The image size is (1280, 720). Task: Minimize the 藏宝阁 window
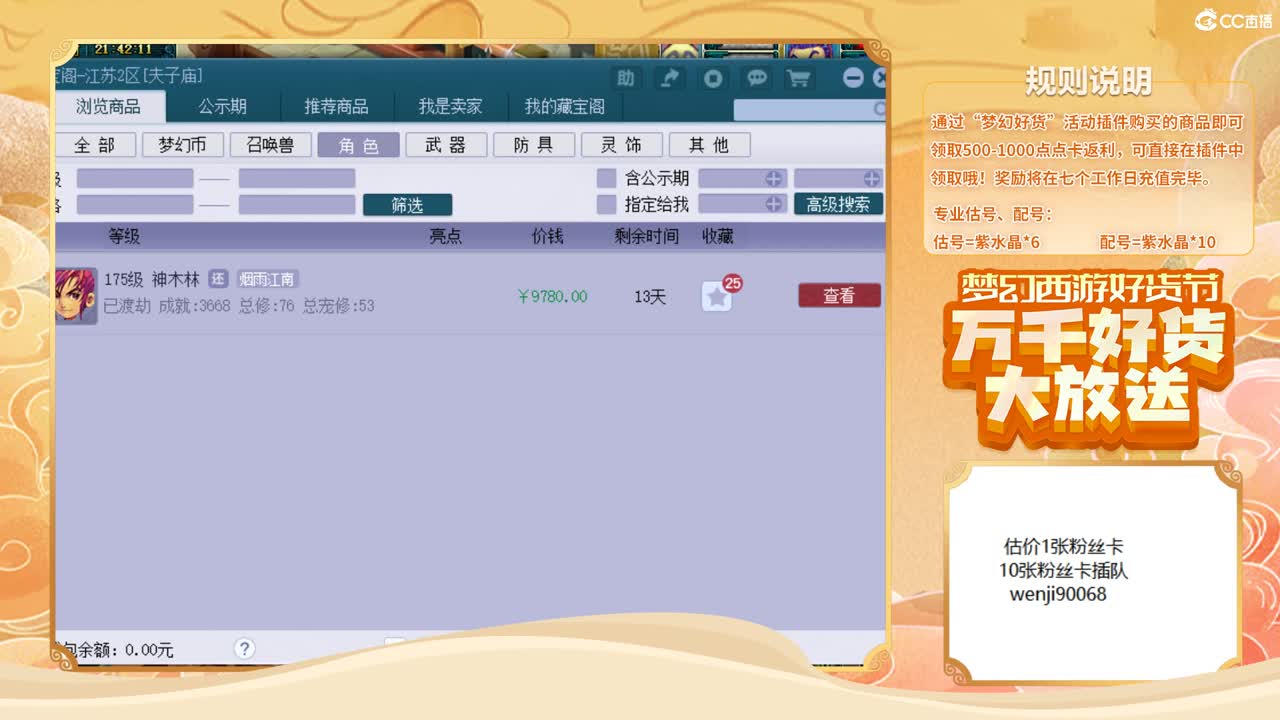[853, 78]
